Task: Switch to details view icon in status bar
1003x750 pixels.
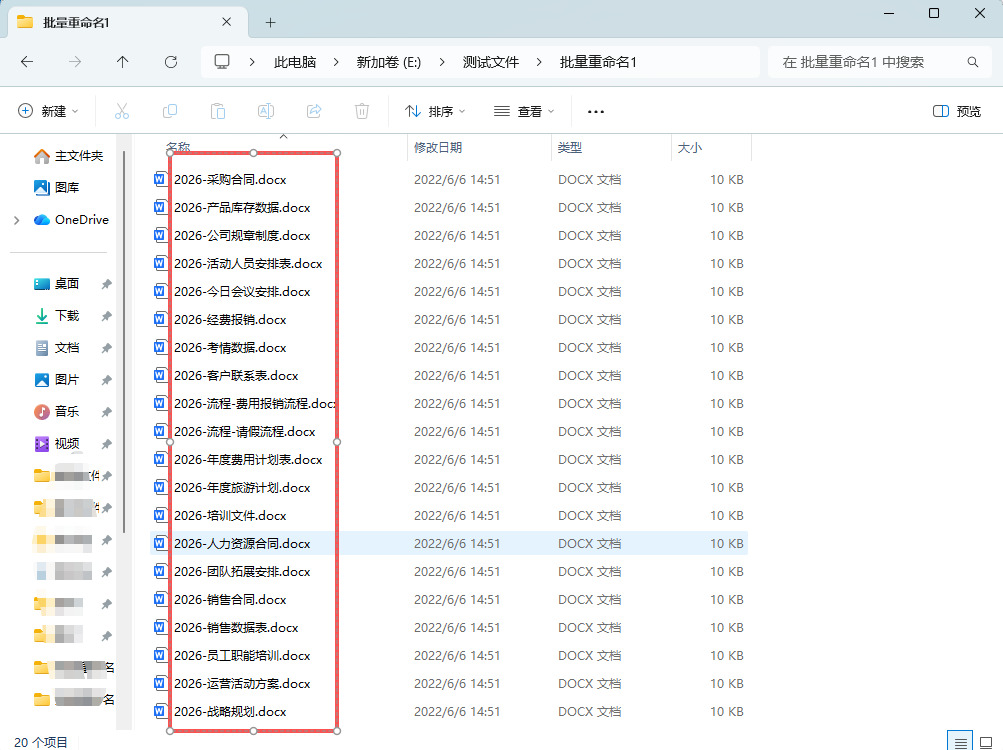Action: click(960, 743)
